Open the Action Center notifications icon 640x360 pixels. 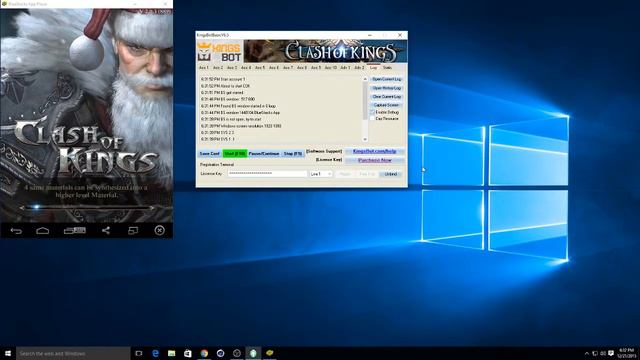point(611,353)
